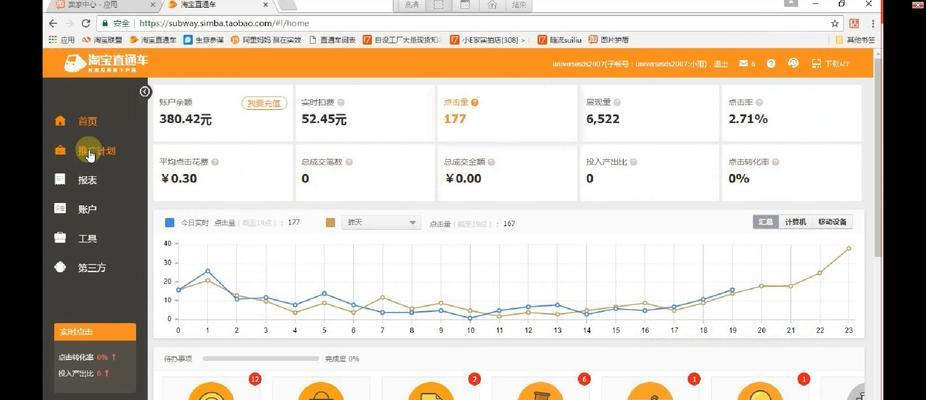Click the 点击量 177 card
926x400 pixels.
coord(507,113)
